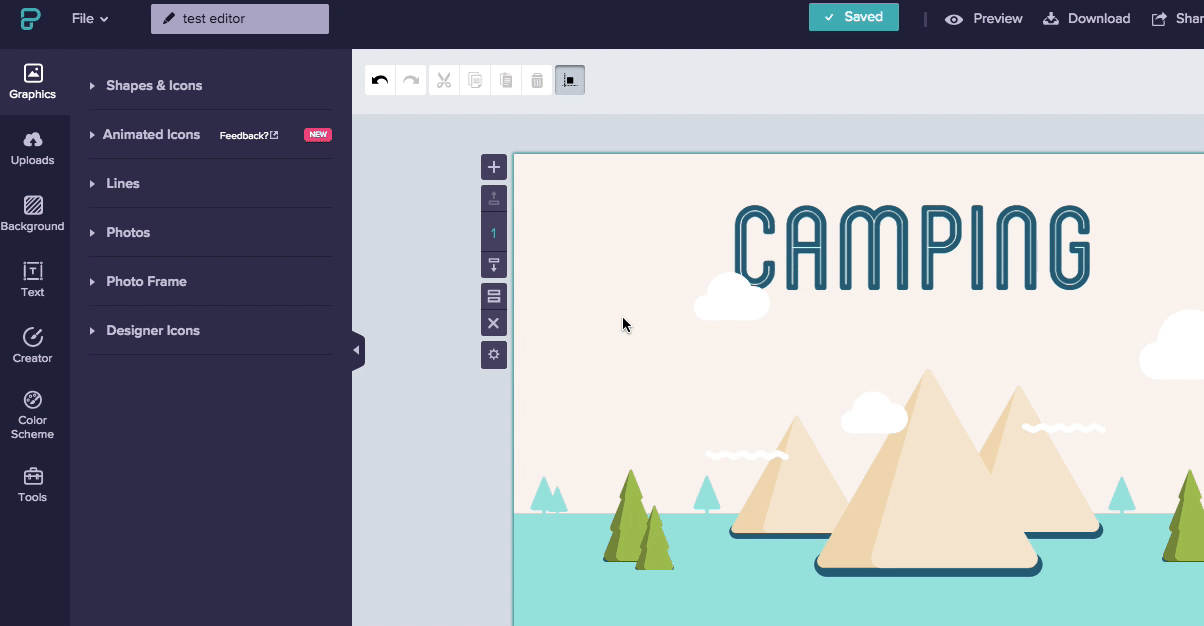The image size is (1204, 626).
Task: Expand the Lines section
Action: tap(210, 183)
